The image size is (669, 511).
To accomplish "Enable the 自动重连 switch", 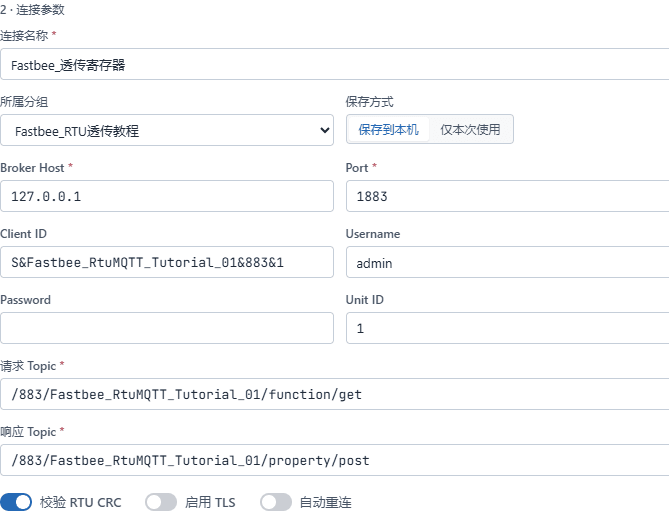I will pyautogui.click(x=276, y=502).
